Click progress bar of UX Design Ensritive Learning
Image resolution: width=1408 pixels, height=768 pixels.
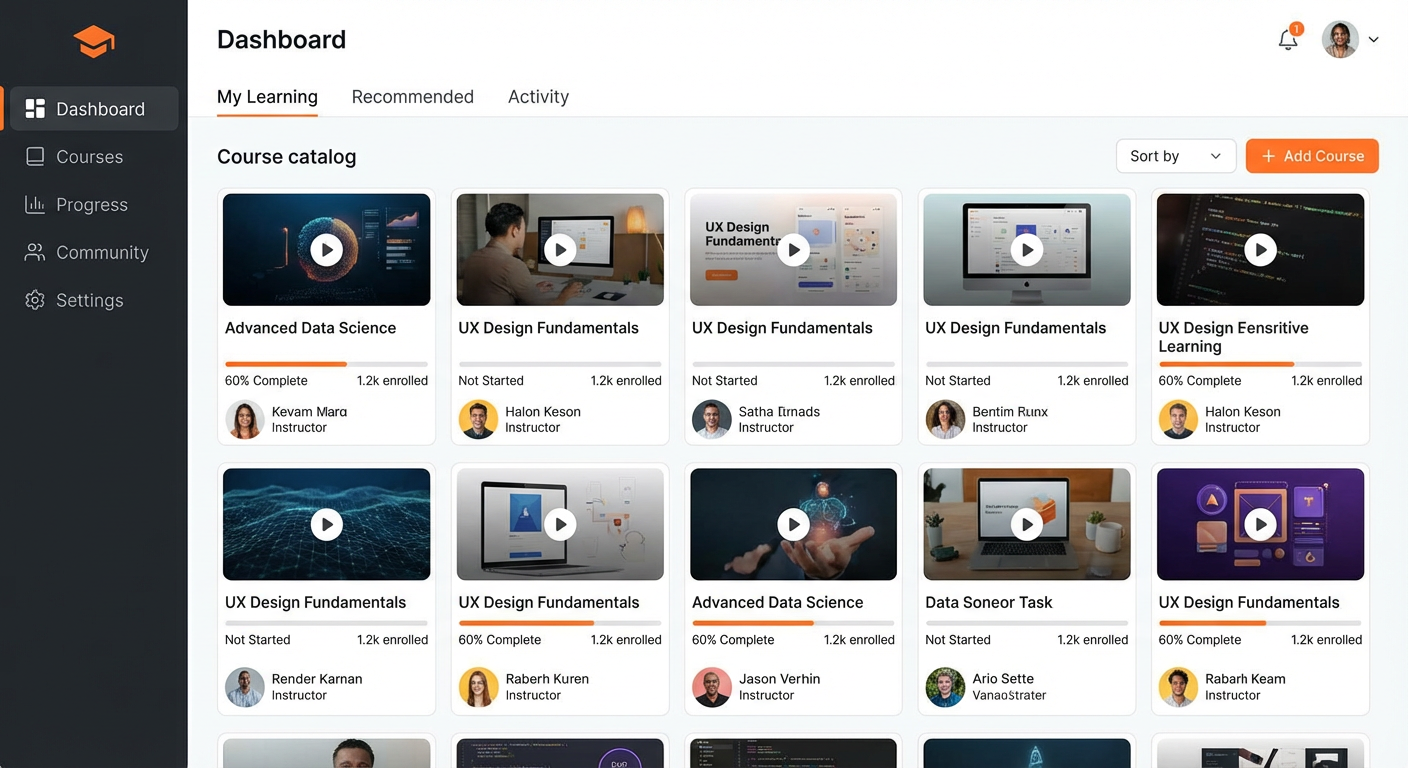pyautogui.click(x=1259, y=364)
